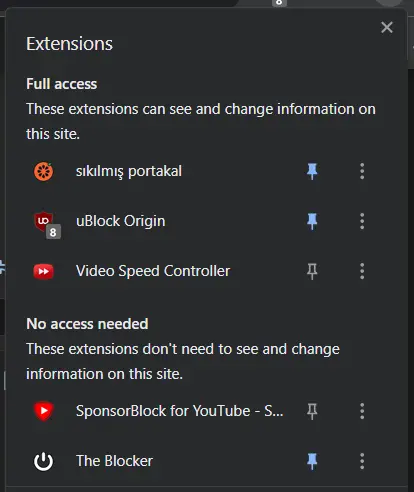Pin SponsorBlock for YouTube to the toolbar
414x492 pixels.
(312, 411)
